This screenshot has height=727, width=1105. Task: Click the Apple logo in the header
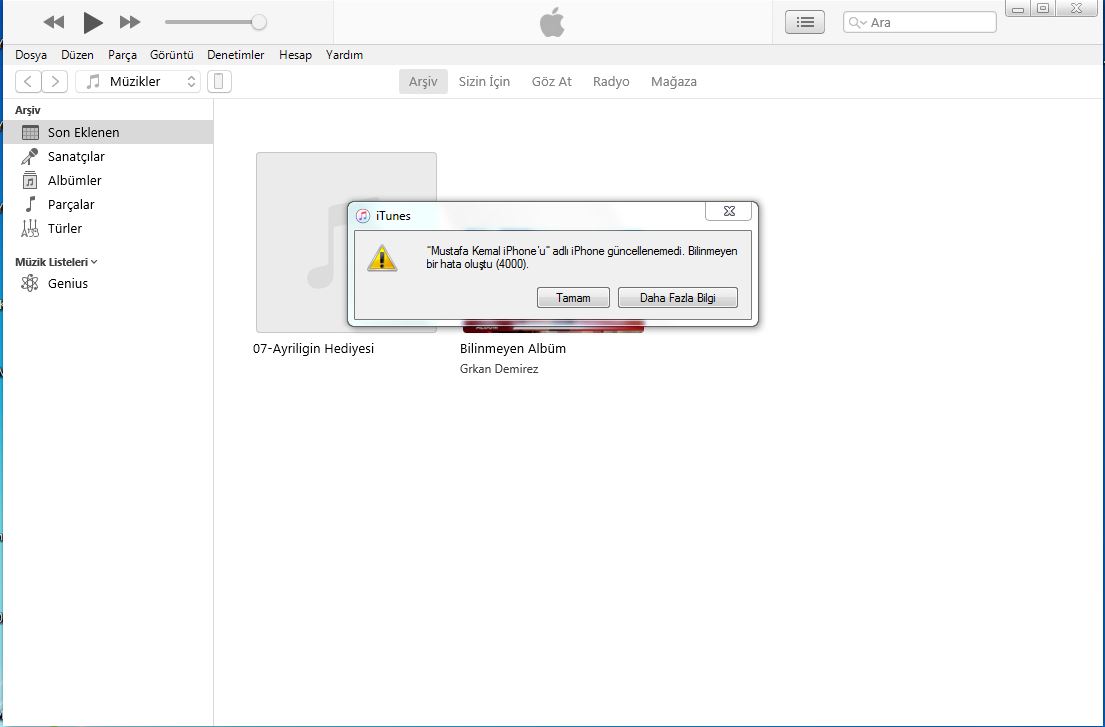click(552, 23)
